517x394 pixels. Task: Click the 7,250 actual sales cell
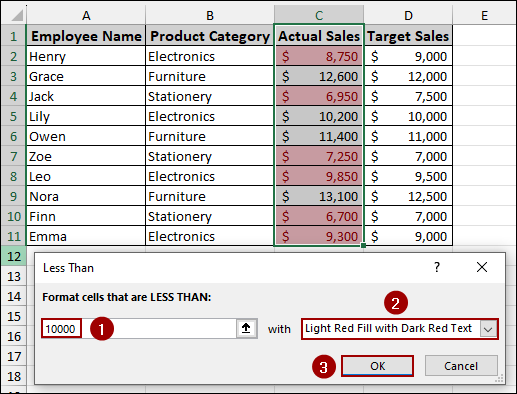319,156
